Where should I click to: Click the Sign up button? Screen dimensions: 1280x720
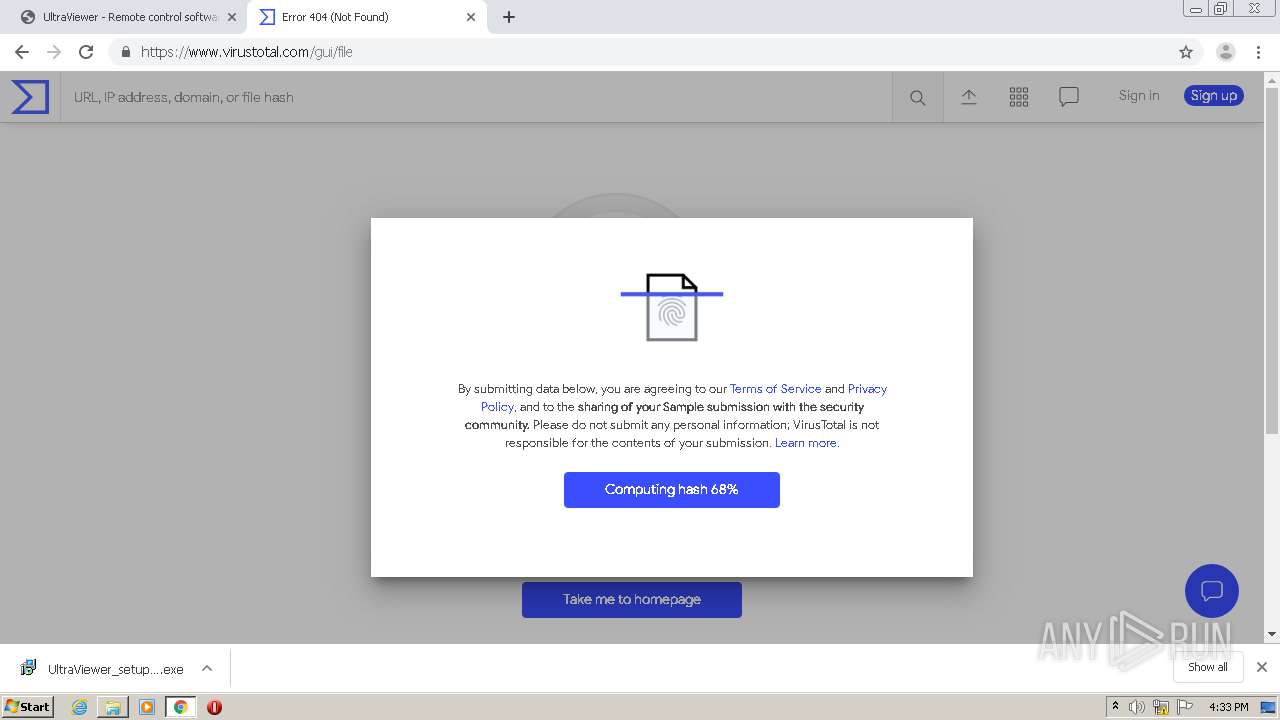[1214, 96]
